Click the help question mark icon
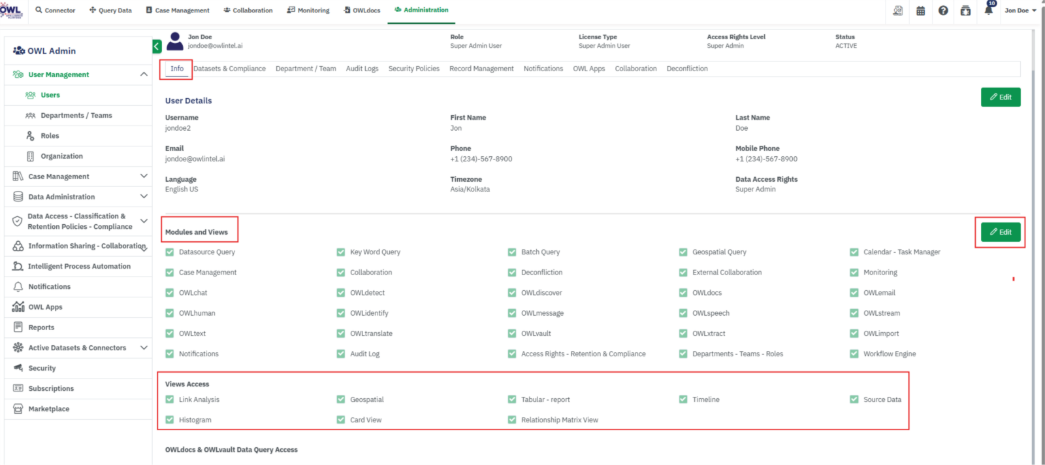The image size is (1045, 465). click(x=943, y=10)
